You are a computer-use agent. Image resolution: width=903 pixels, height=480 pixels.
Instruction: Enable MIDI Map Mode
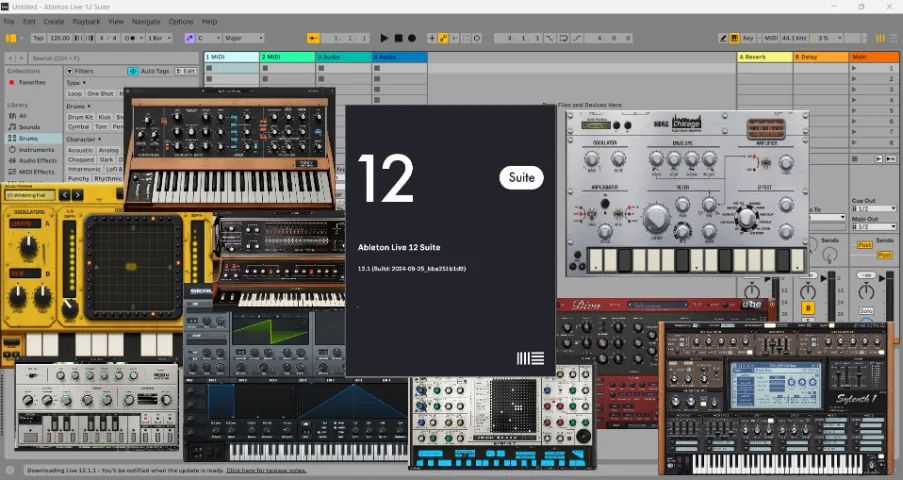[x=771, y=38]
